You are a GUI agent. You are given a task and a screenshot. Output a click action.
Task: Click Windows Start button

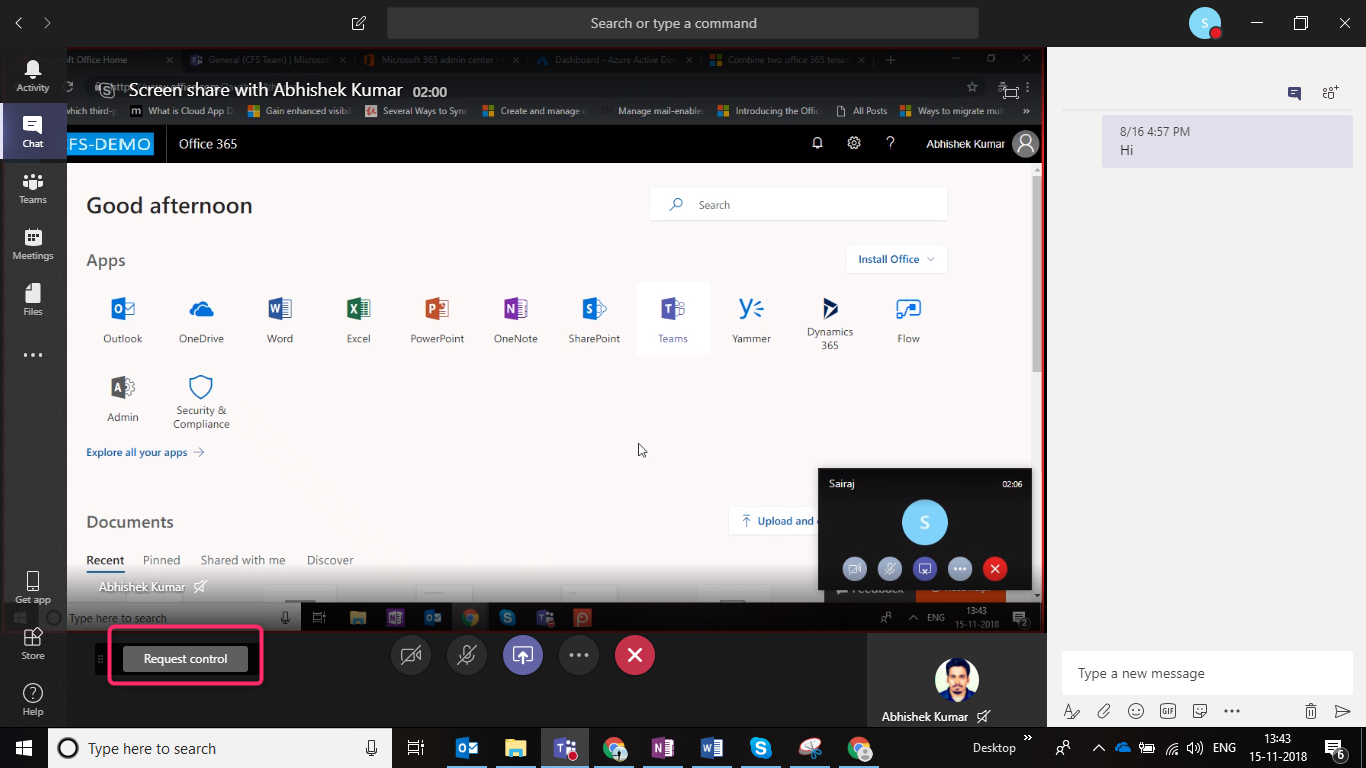coord(23,748)
